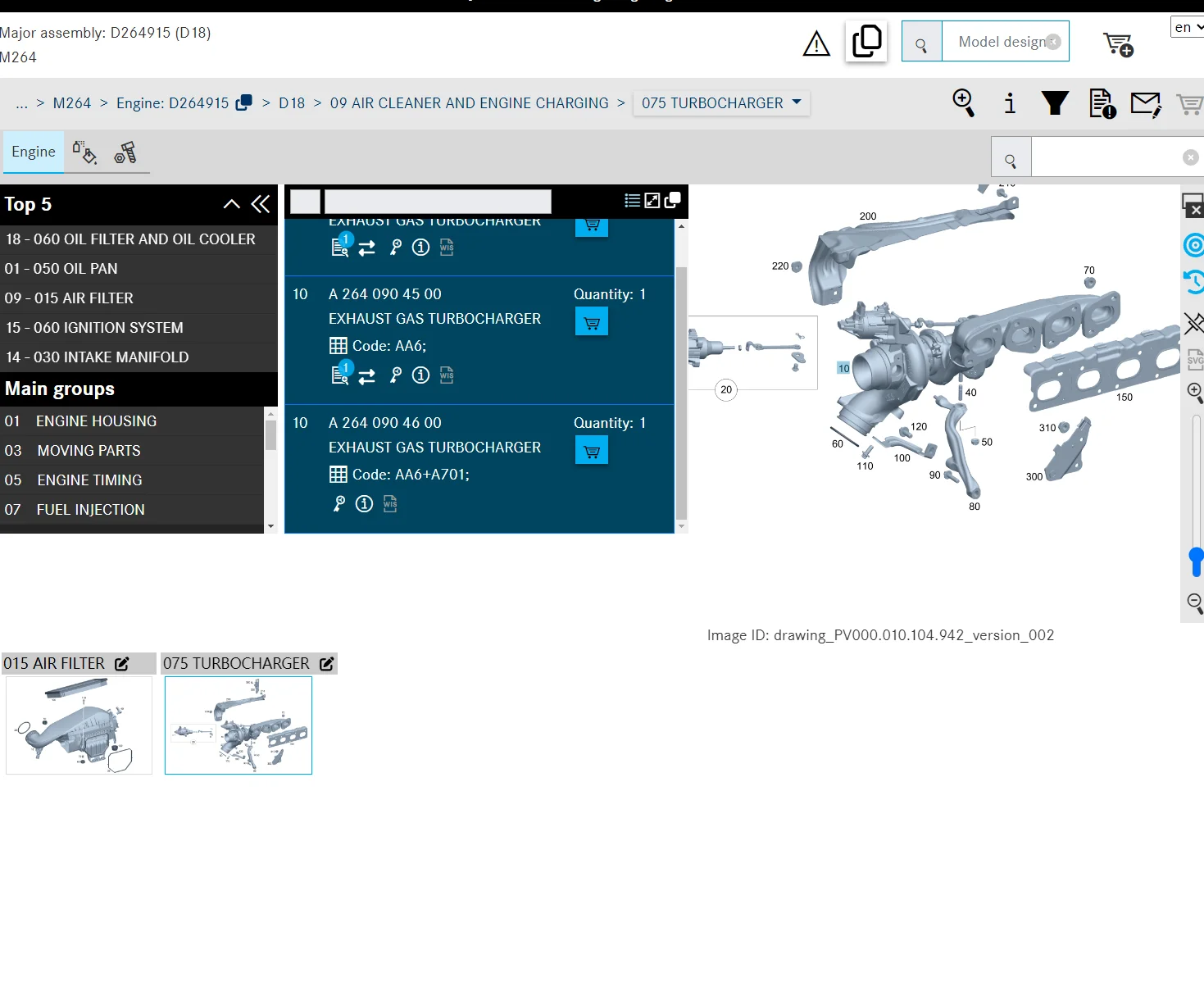
Task: Open 09 - 015 AIR FILTER in Top 5
Action: (139, 298)
